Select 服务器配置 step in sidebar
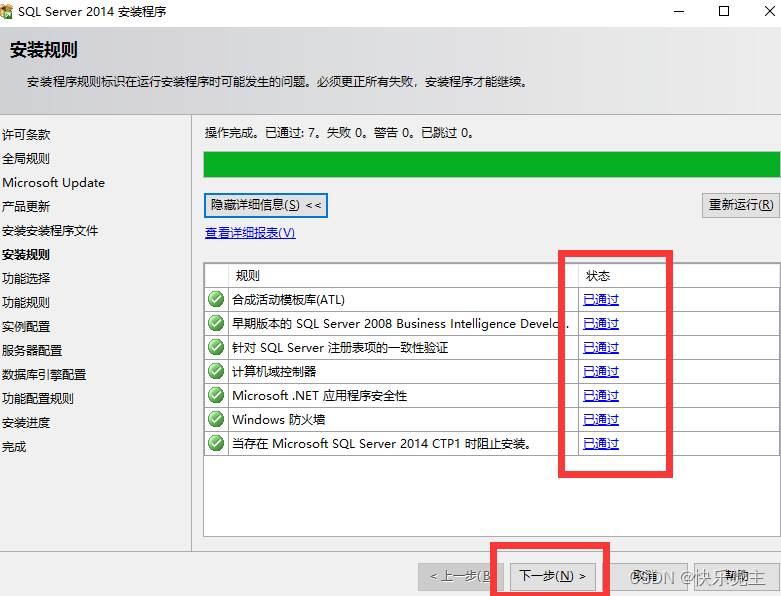The height and width of the screenshot is (596, 781). (x=32, y=351)
